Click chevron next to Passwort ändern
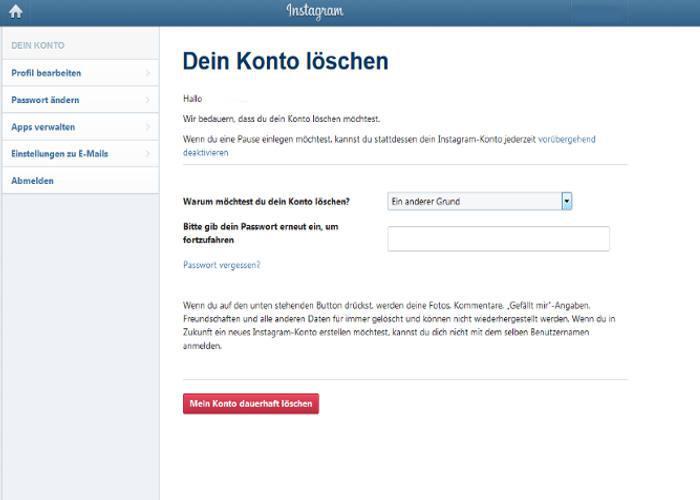700x500 pixels. pyautogui.click(x=148, y=100)
